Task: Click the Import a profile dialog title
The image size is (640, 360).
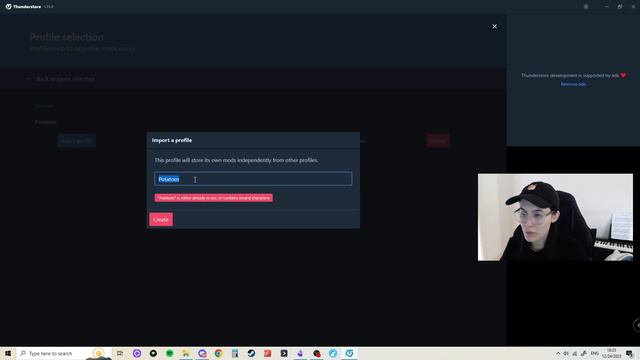Action: tap(172, 140)
